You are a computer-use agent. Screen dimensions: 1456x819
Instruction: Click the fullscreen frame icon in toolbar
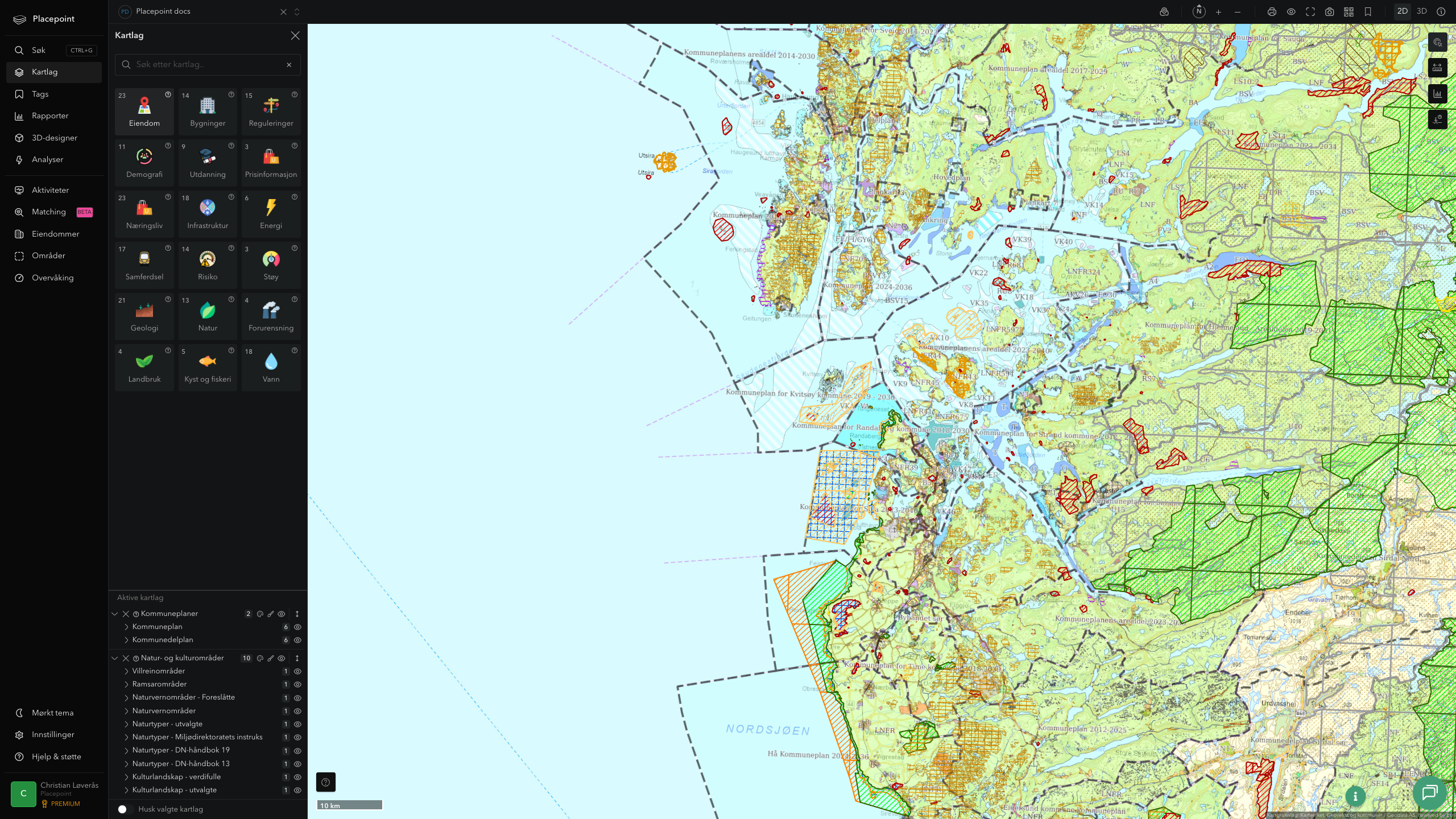pyautogui.click(x=1310, y=12)
